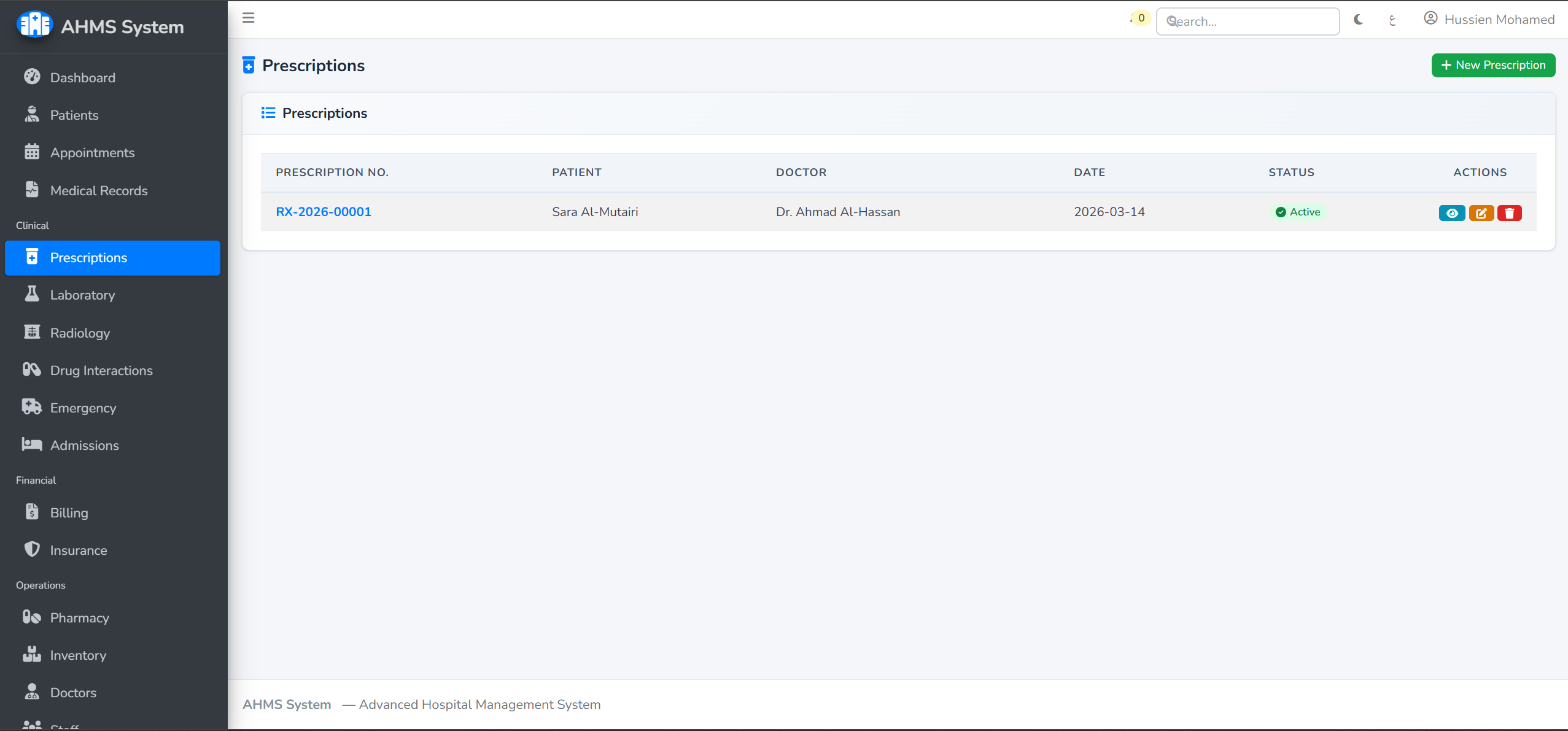
Task: Toggle dark mode with the moon icon
Action: point(1357,19)
